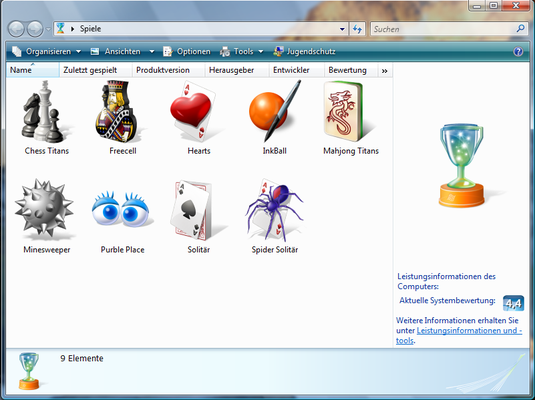
Task: Click the large trophy image in preview pane
Action: pyautogui.click(x=461, y=165)
